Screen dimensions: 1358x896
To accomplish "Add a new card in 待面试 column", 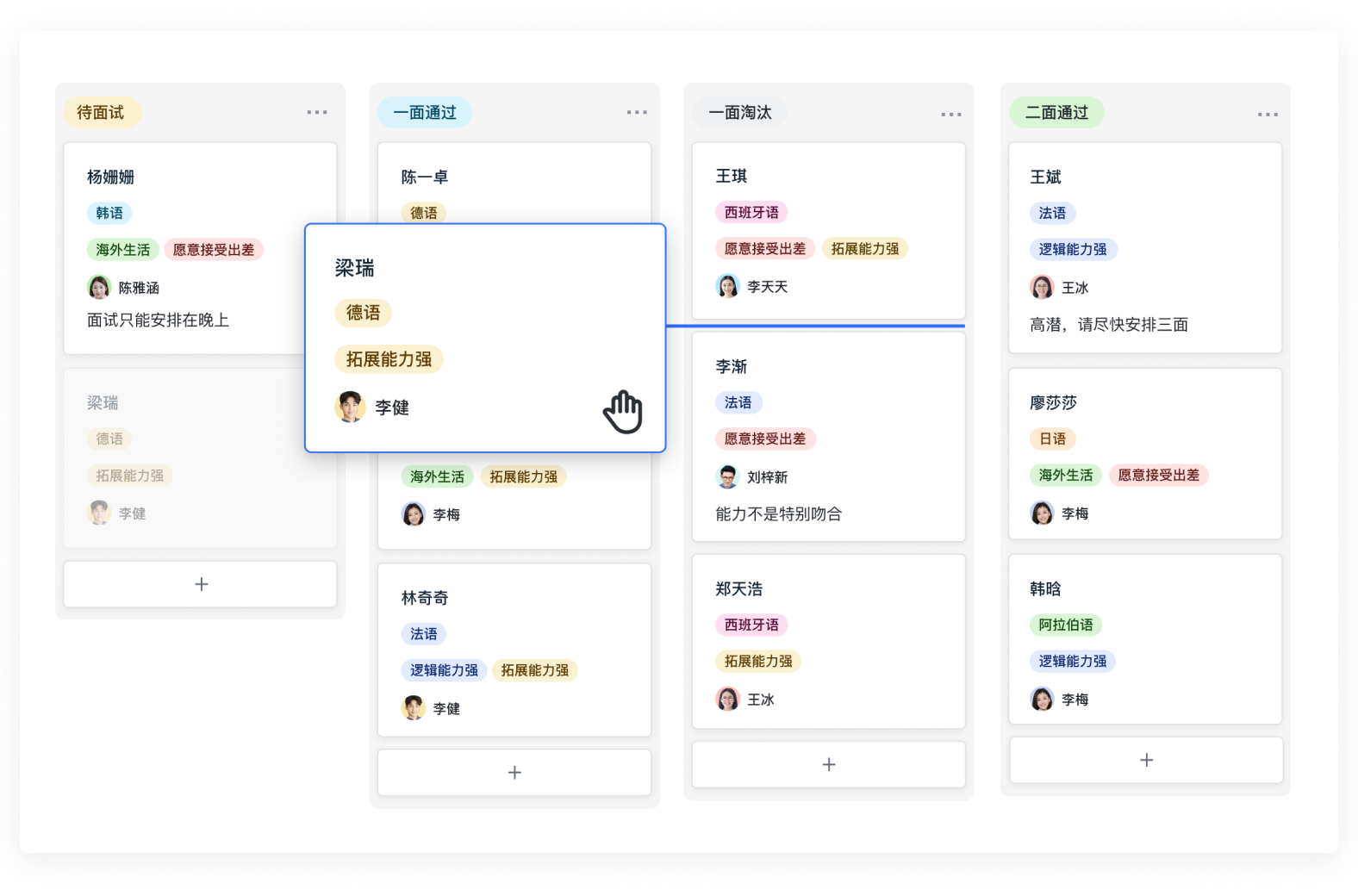I will click(201, 584).
